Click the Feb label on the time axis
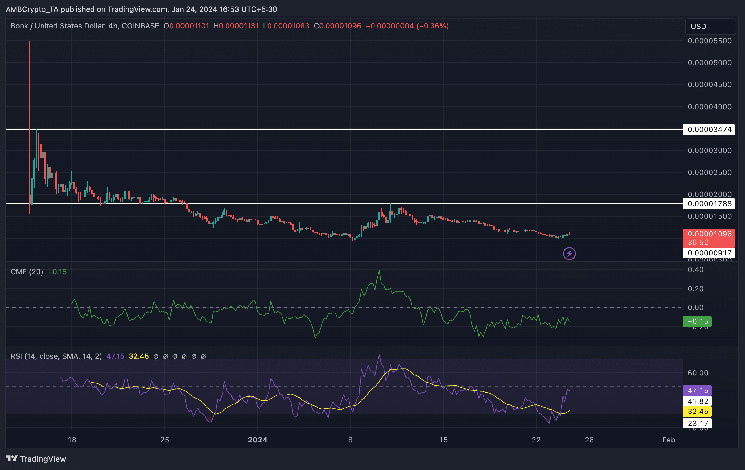The image size is (745, 470). [669, 438]
